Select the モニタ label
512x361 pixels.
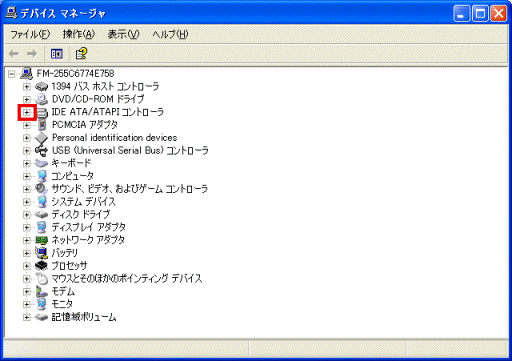coord(62,304)
